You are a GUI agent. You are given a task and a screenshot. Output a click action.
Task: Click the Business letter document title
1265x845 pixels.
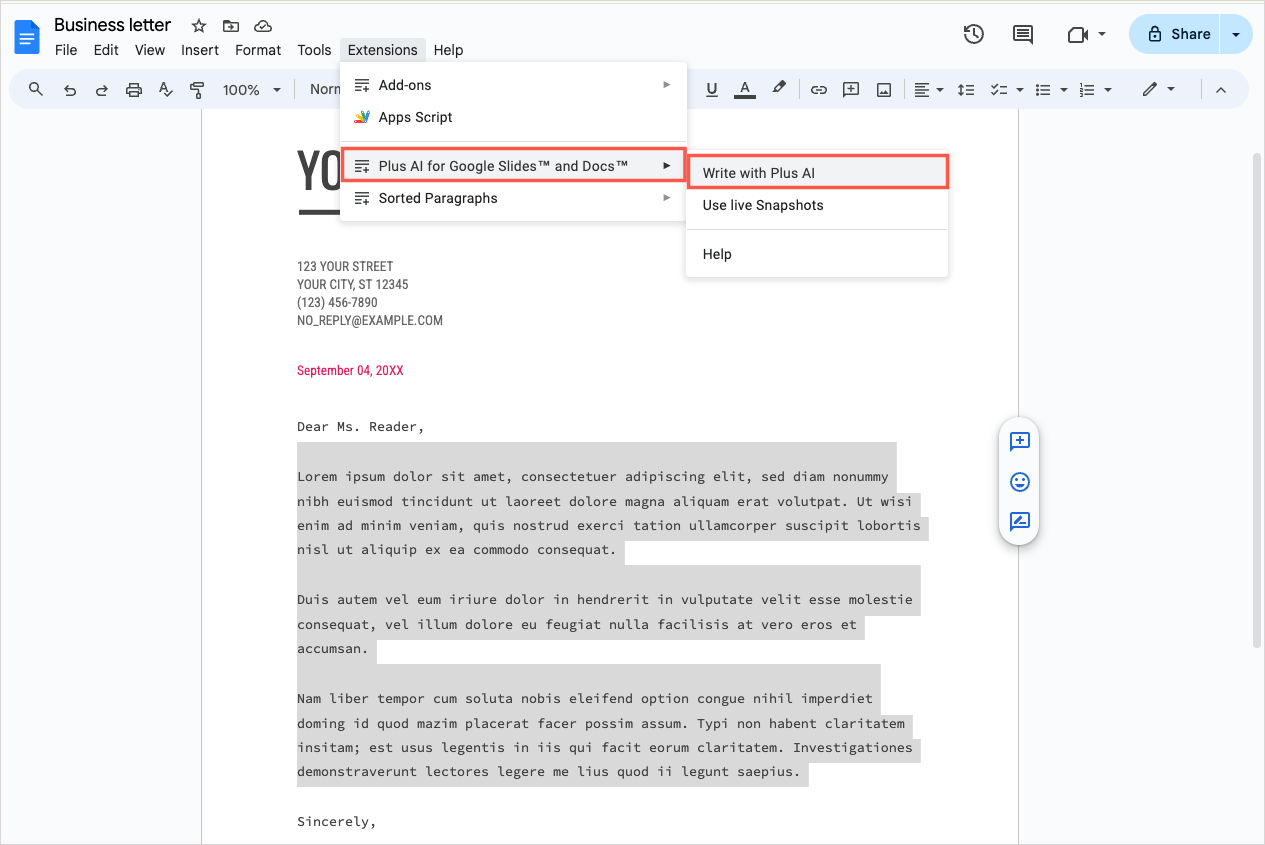[x=113, y=25]
